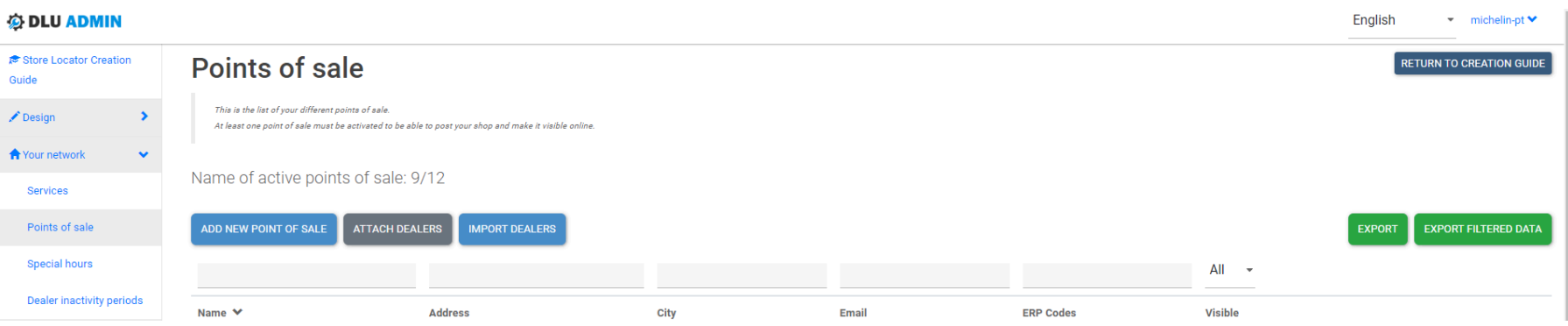Click the graduation cap icon beside Store Locator

14,60
